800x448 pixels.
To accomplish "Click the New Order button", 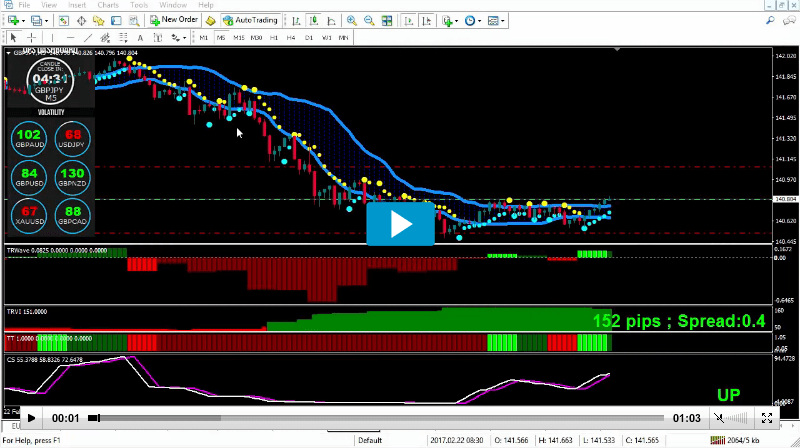I will pos(173,20).
